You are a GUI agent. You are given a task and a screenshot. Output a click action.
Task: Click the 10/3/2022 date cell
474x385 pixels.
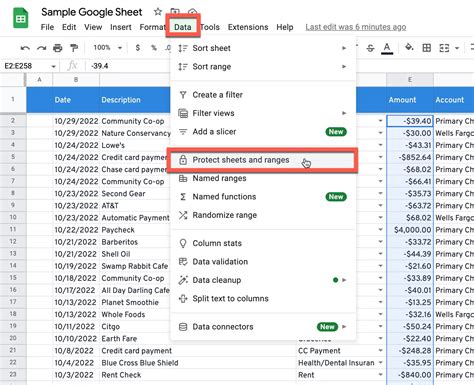click(x=76, y=375)
